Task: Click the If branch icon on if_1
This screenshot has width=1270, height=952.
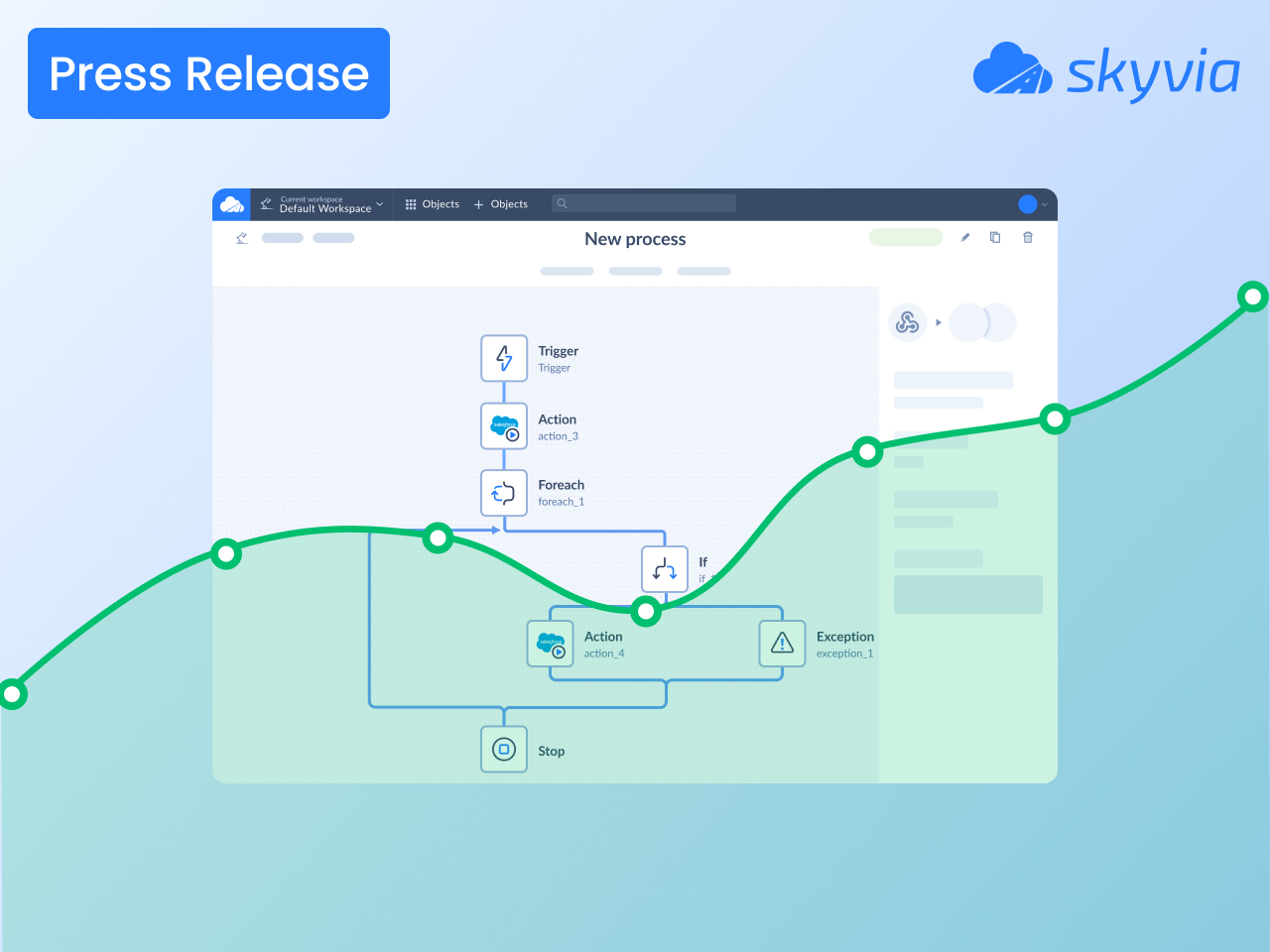Action: 665,569
